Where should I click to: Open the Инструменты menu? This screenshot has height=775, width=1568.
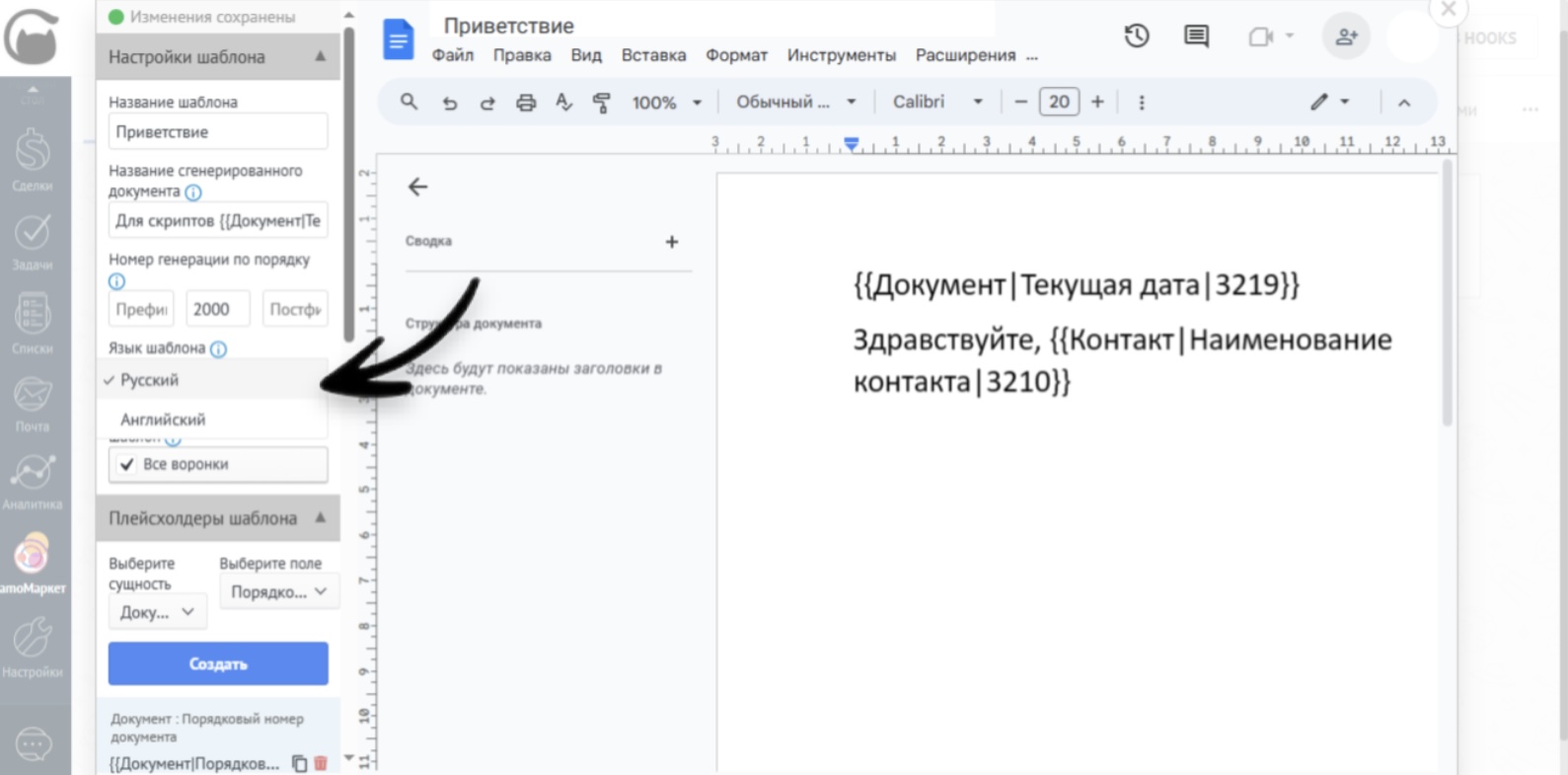tap(842, 55)
